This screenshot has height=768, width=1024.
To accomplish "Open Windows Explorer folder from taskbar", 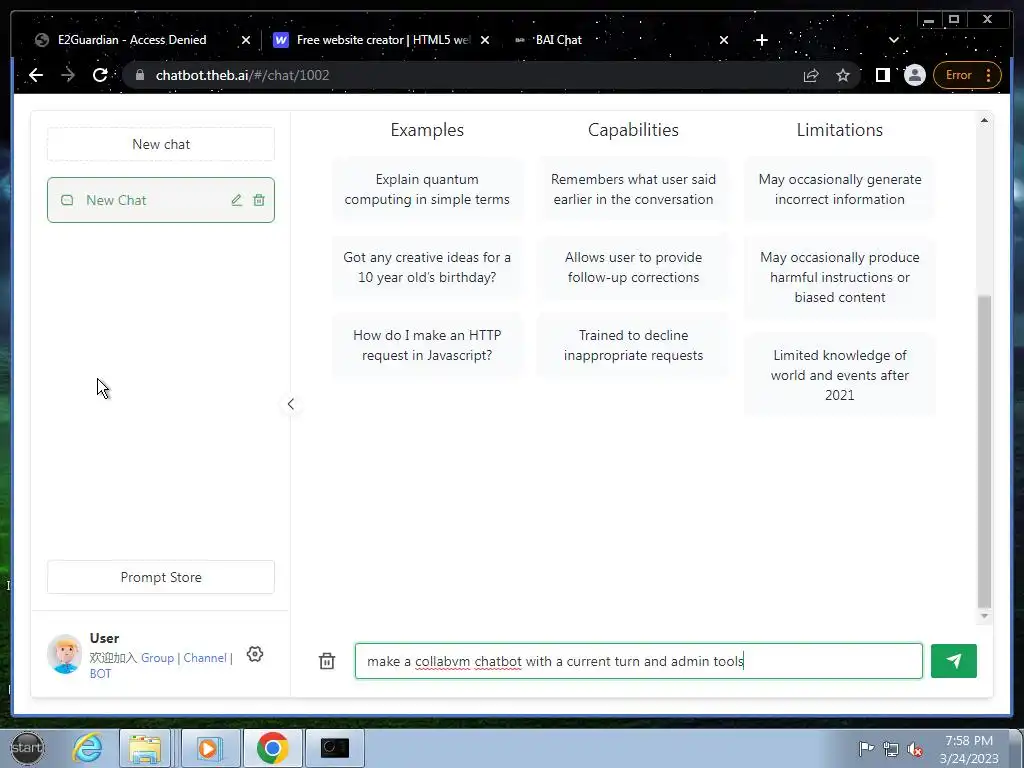I will [145, 748].
